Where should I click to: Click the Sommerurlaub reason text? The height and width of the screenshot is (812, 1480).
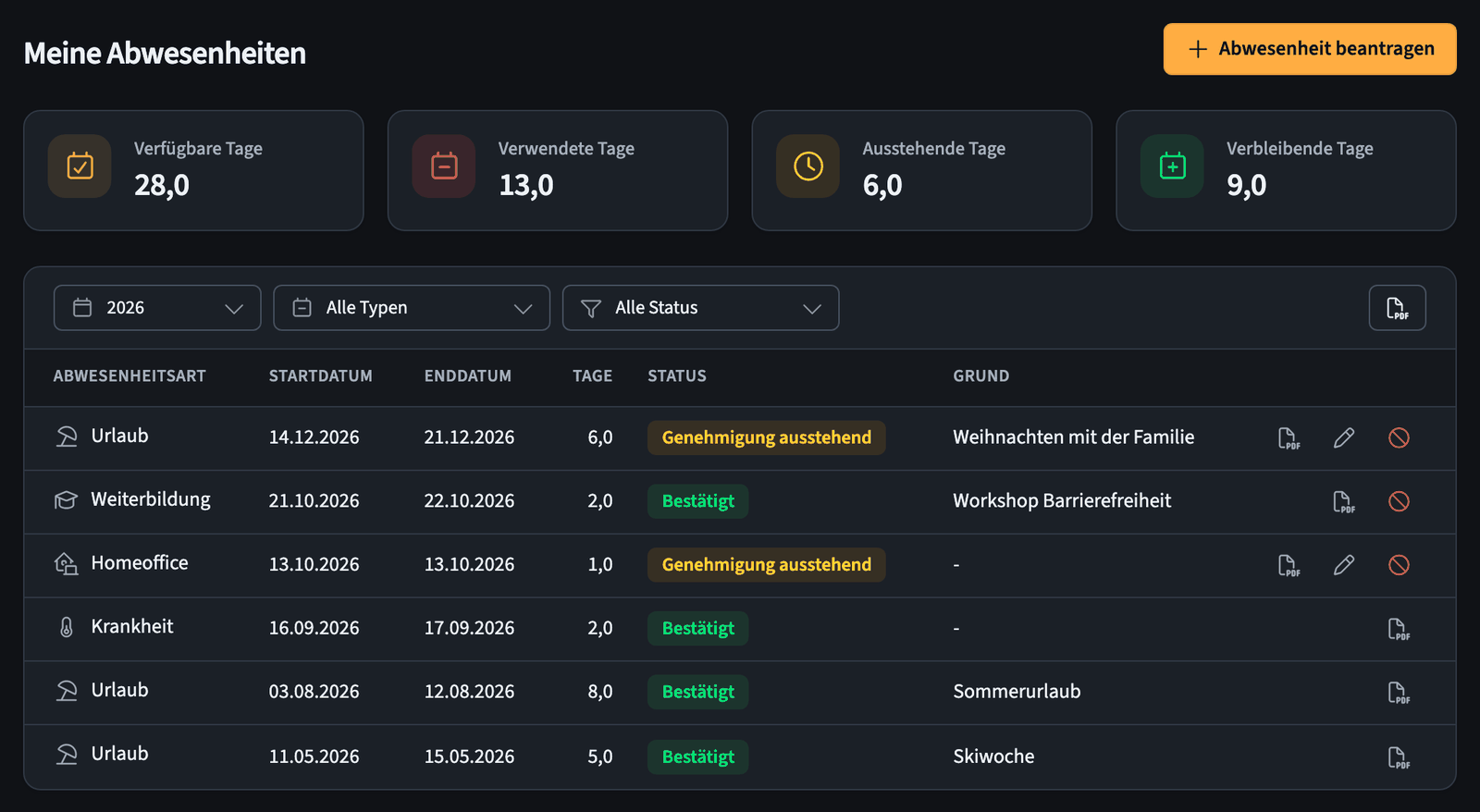coord(1017,692)
